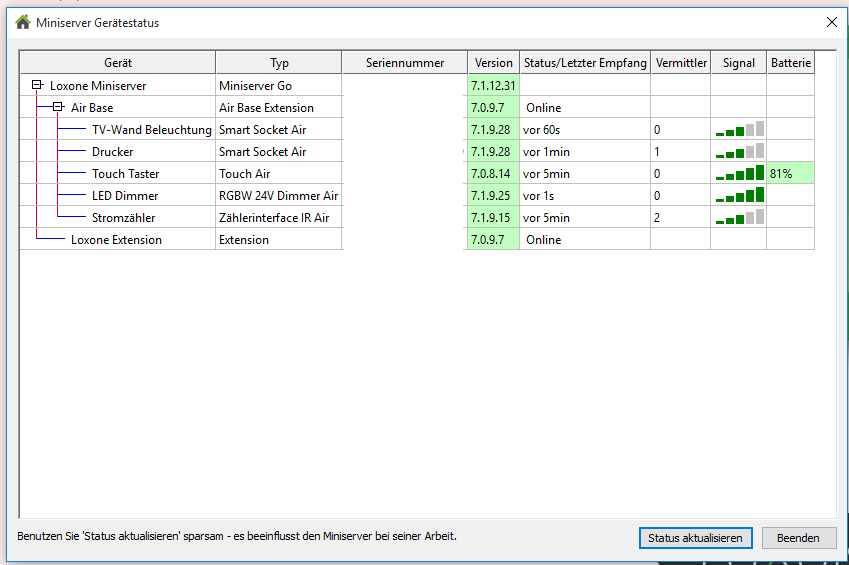849x565 pixels.
Task: Click signal strength bars for Drucker
Action: [739, 151]
